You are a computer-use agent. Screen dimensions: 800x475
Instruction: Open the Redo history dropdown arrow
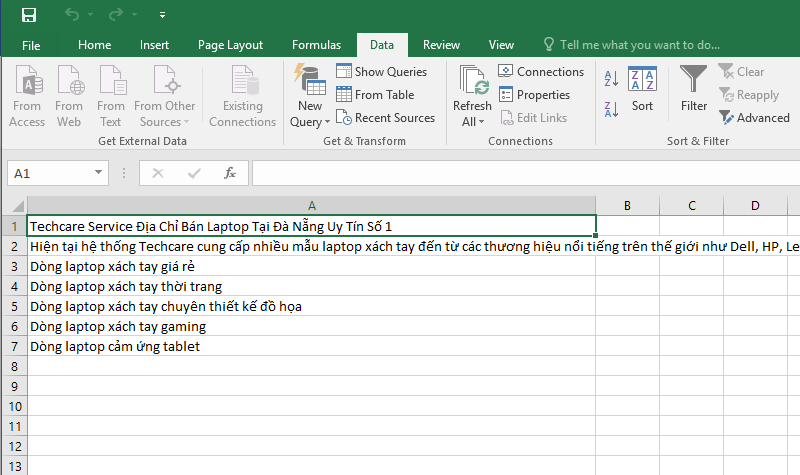135,15
